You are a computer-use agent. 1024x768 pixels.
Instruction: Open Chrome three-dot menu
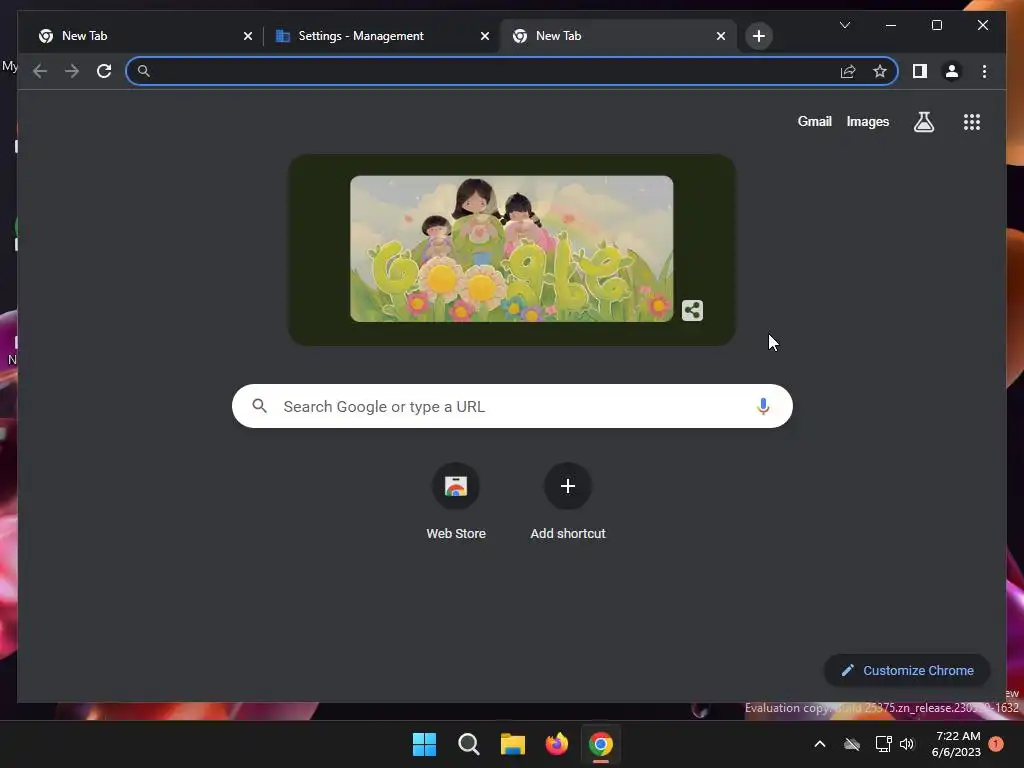tap(984, 71)
